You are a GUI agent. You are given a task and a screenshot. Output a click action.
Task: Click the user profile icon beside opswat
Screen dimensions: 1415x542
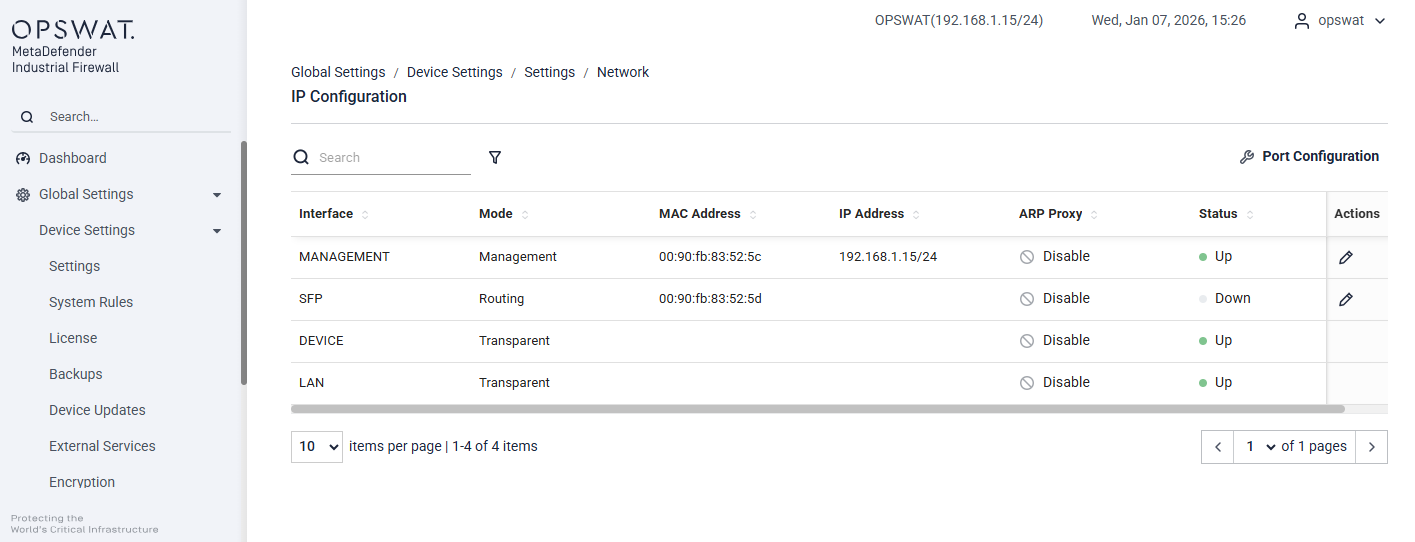(1301, 21)
